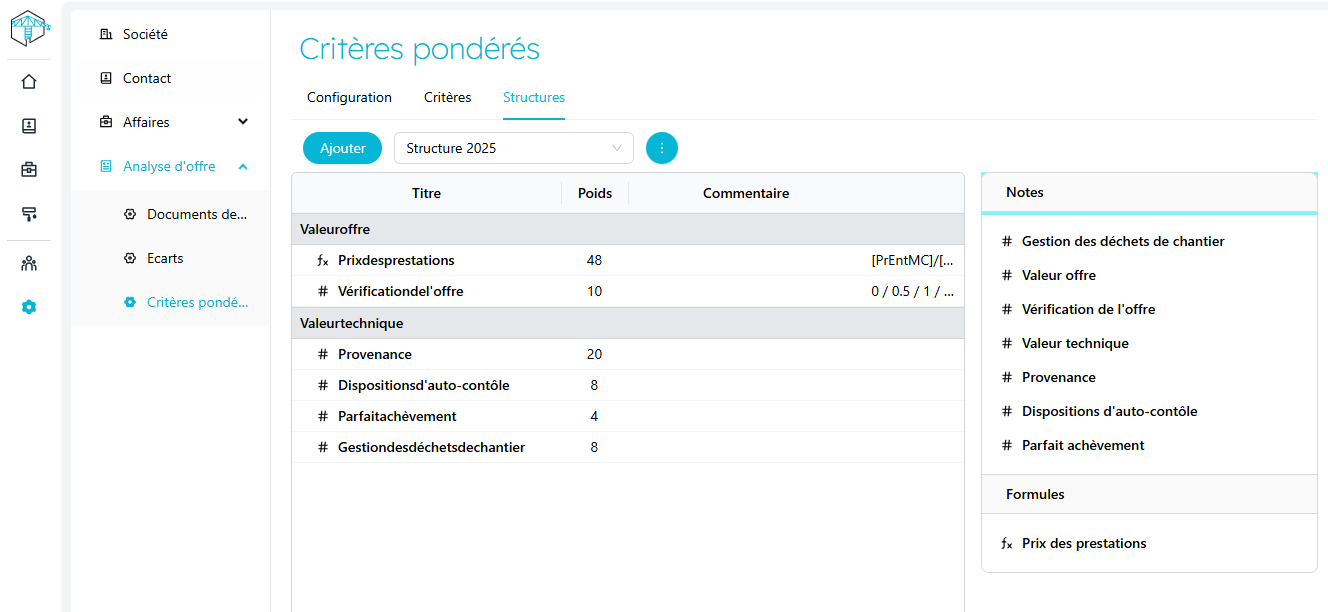Open the Structure 2025 dropdown
Screen dimensions: 1328x612
pos(514,148)
